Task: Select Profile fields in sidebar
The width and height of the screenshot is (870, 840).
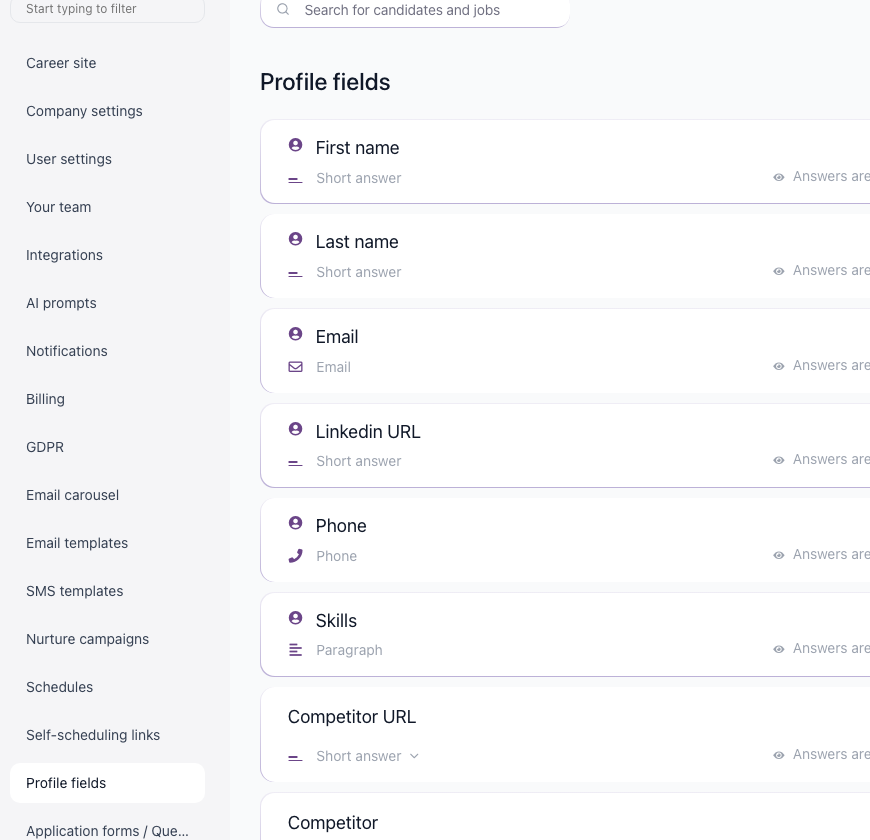Action: (107, 783)
